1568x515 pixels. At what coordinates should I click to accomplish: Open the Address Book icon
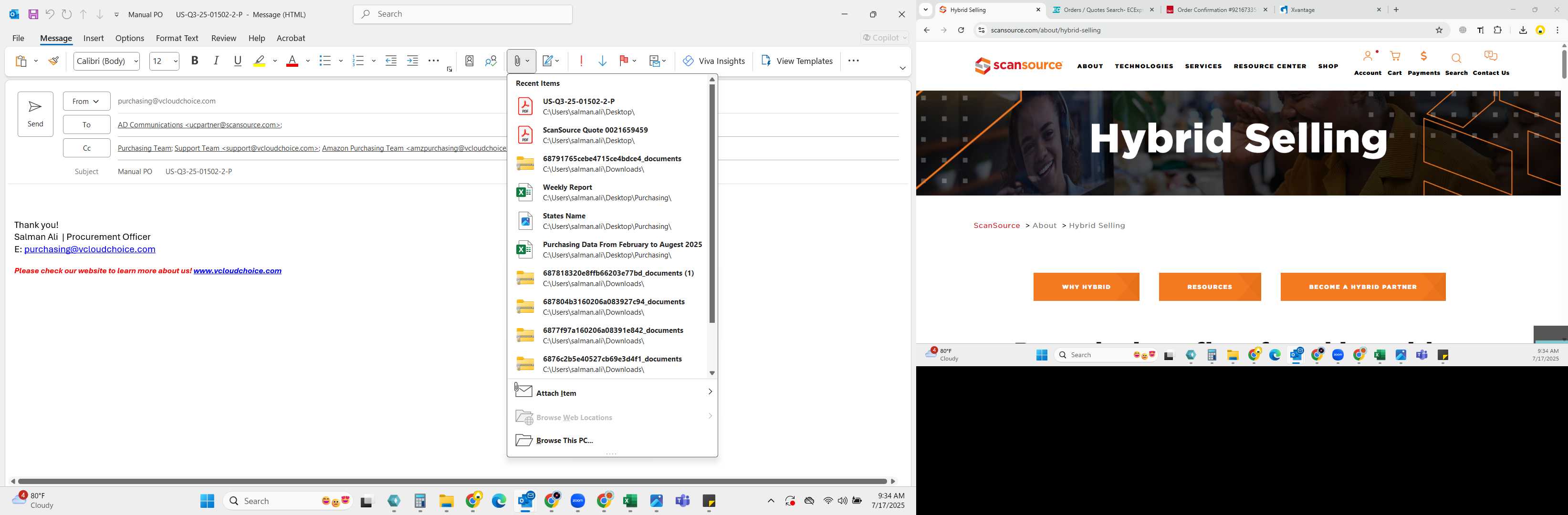point(470,61)
